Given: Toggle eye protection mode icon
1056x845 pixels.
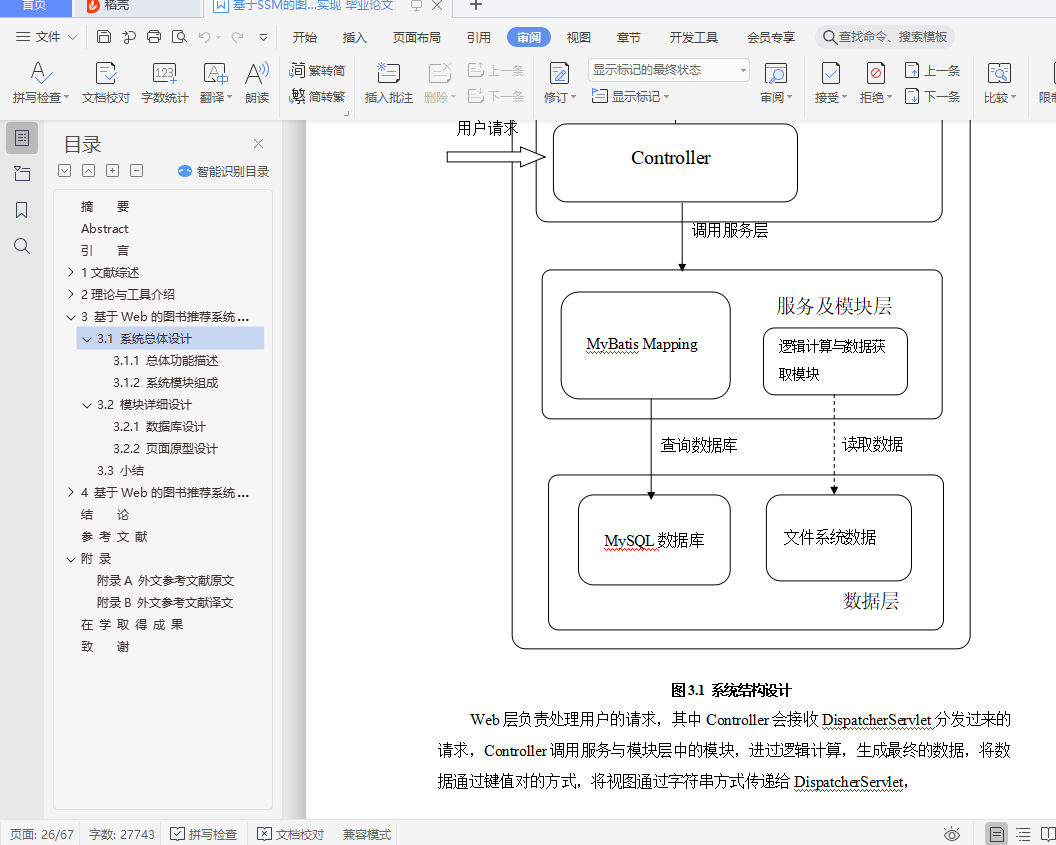Looking at the screenshot, I should point(952,834).
